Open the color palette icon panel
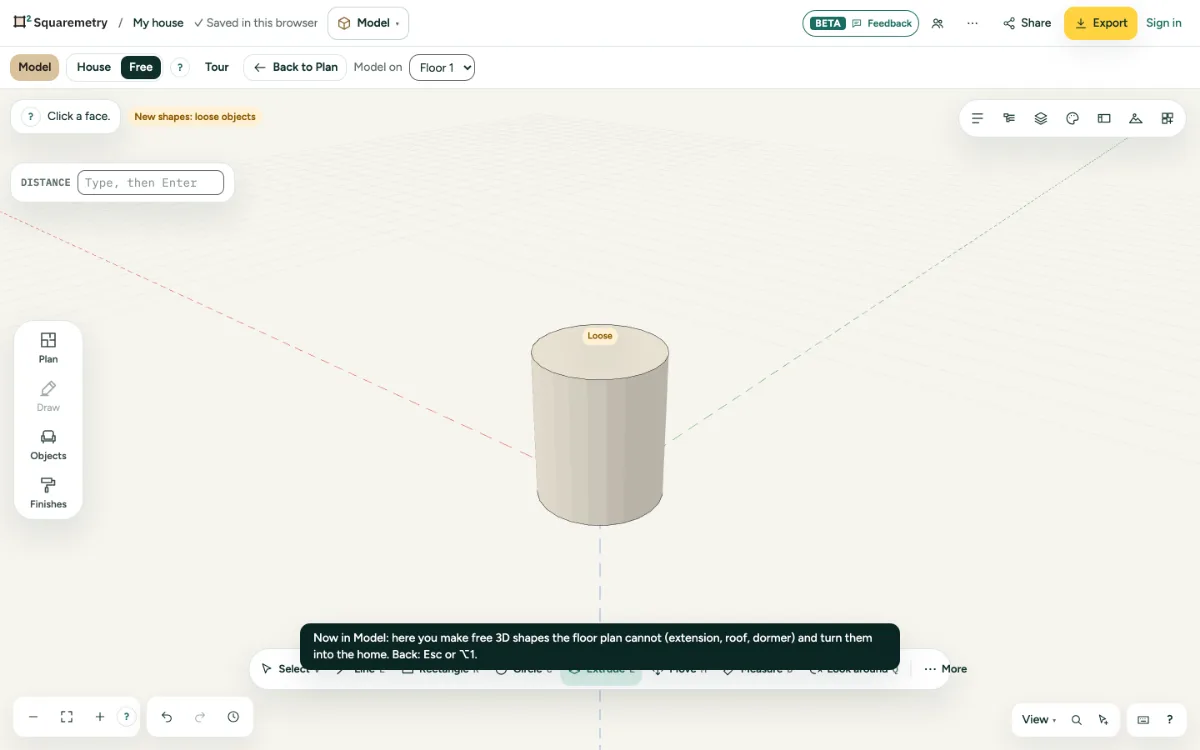The image size is (1200, 750). tap(1073, 118)
